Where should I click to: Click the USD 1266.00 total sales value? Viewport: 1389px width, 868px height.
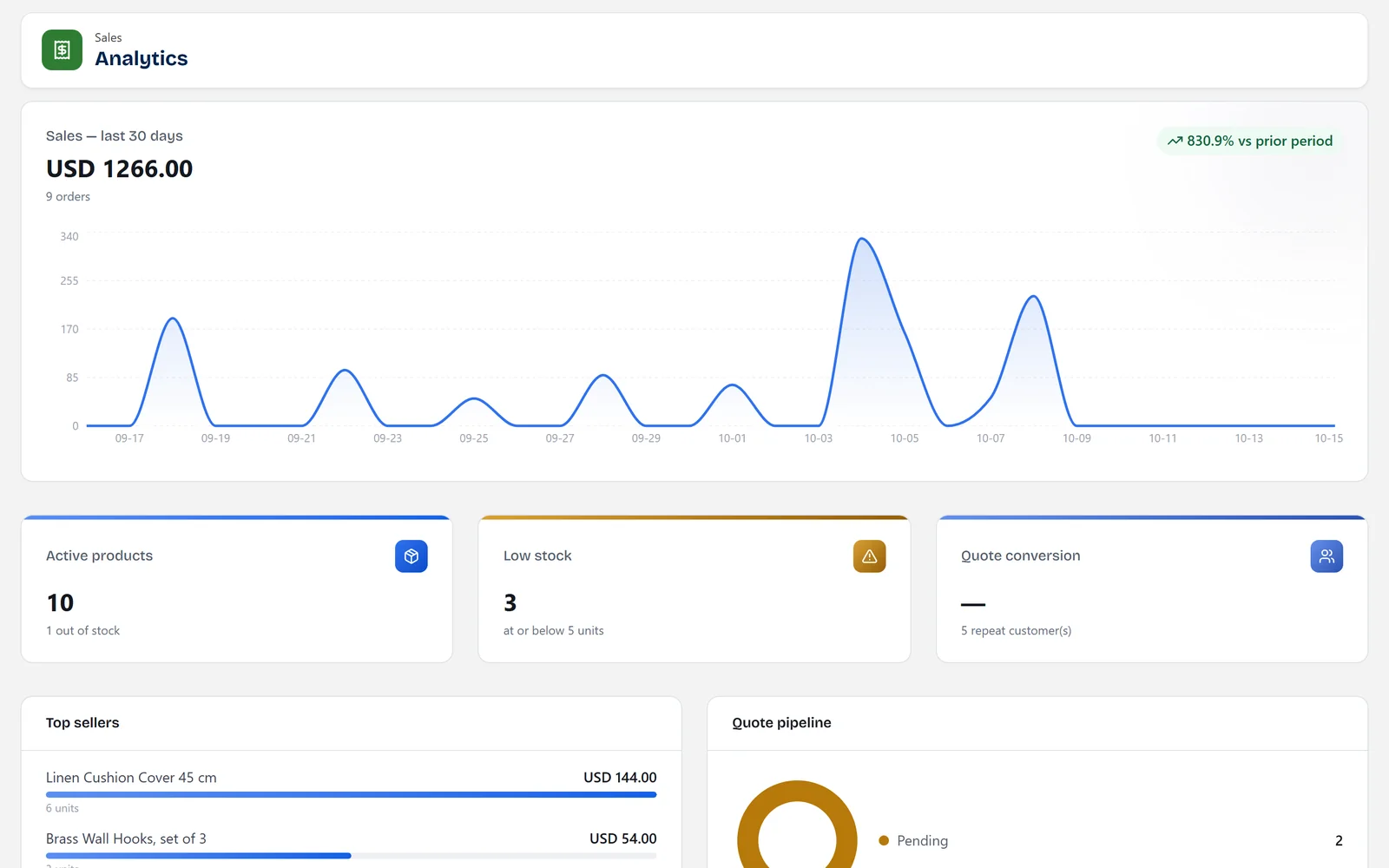120,168
